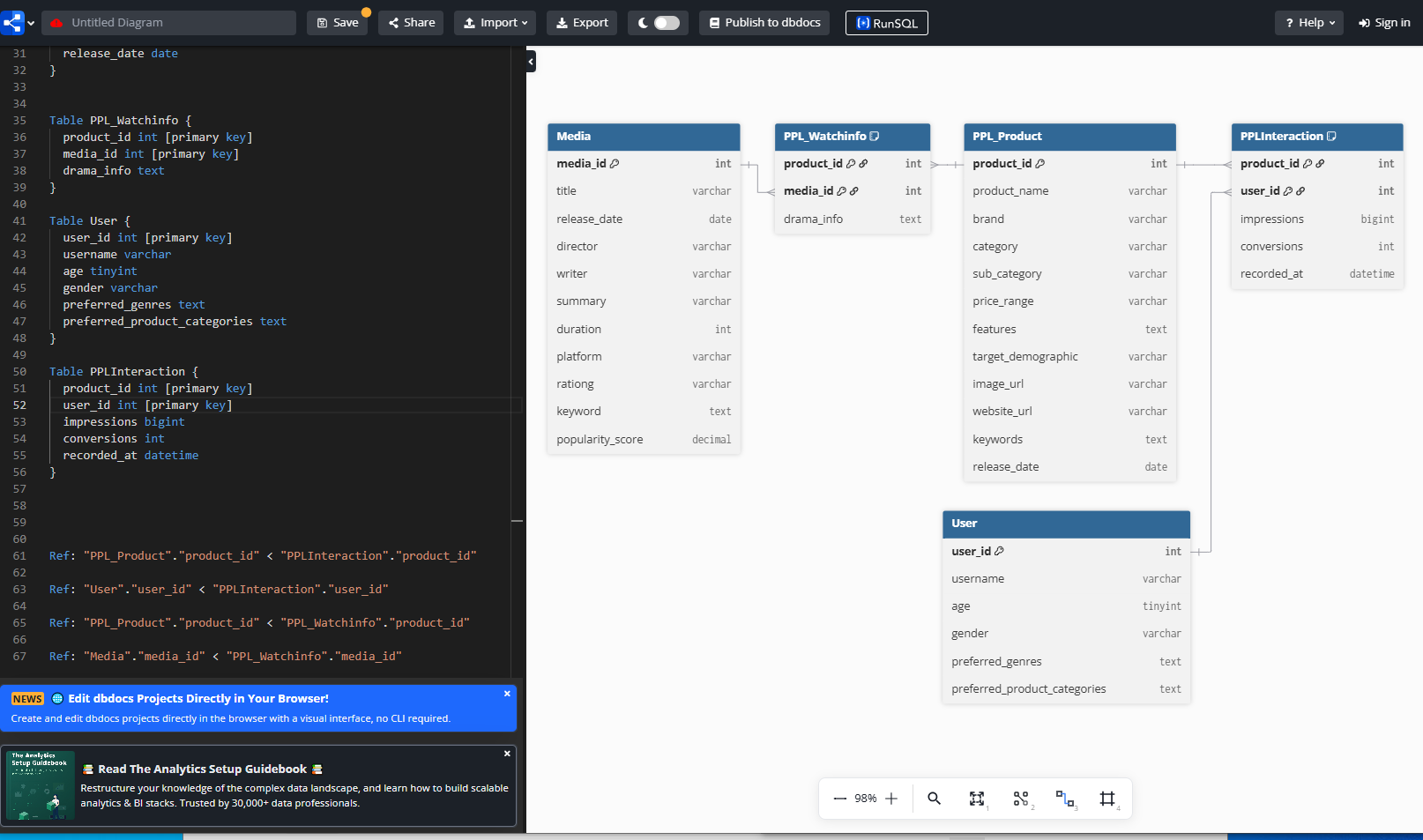Save the diagram
This screenshot has height=840, width=1423.
click(337, 23)
